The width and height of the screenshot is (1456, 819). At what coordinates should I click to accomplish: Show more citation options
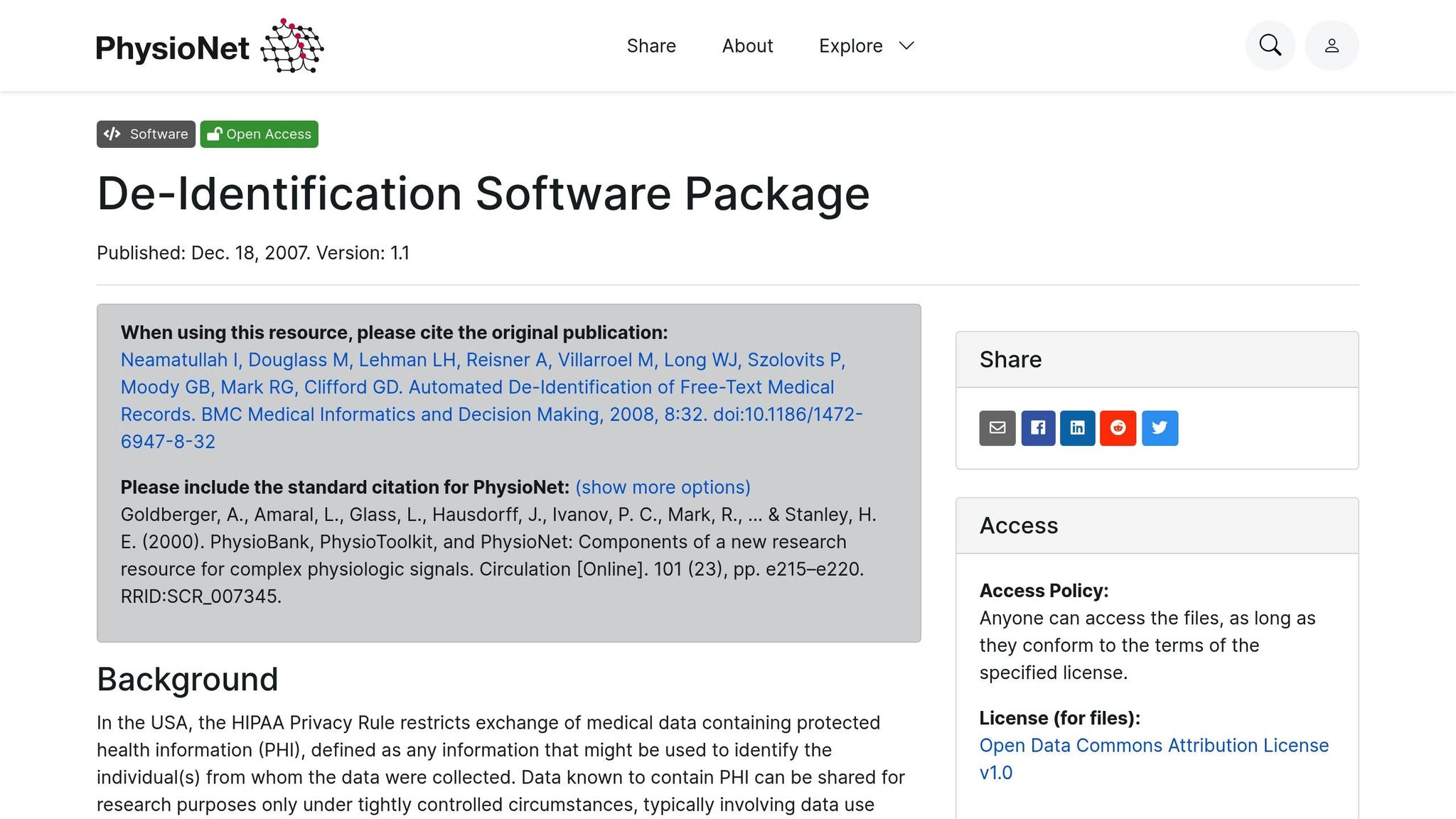coord(663,487)
